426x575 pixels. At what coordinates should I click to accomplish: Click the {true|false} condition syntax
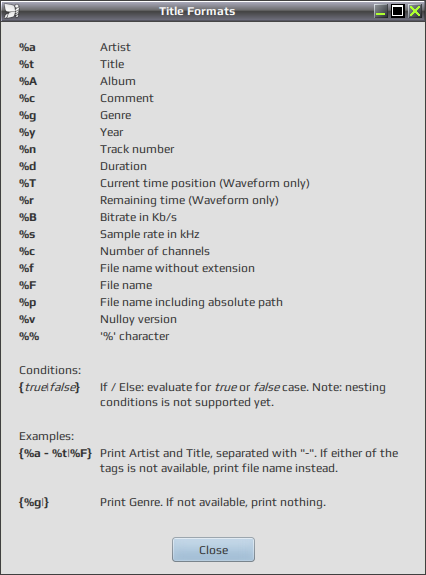click(x=49, y=388)
